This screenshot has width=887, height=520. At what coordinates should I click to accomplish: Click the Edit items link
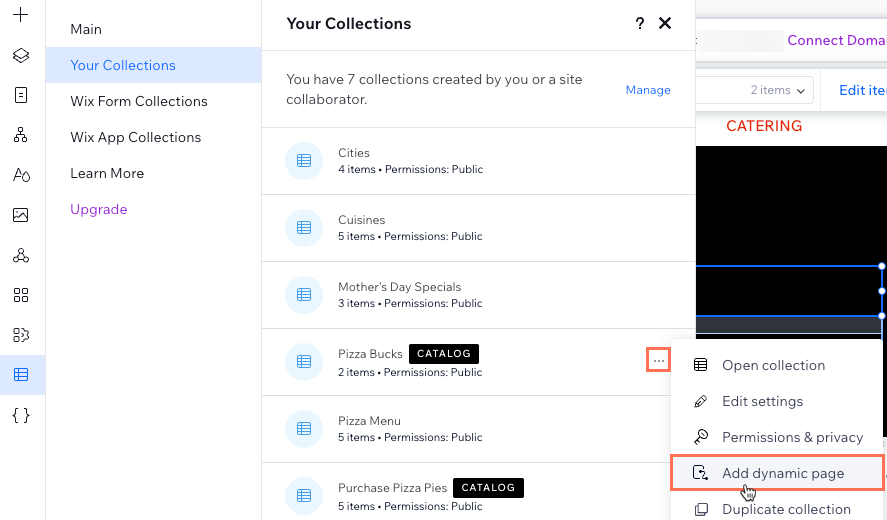click(x=863, y=90)
